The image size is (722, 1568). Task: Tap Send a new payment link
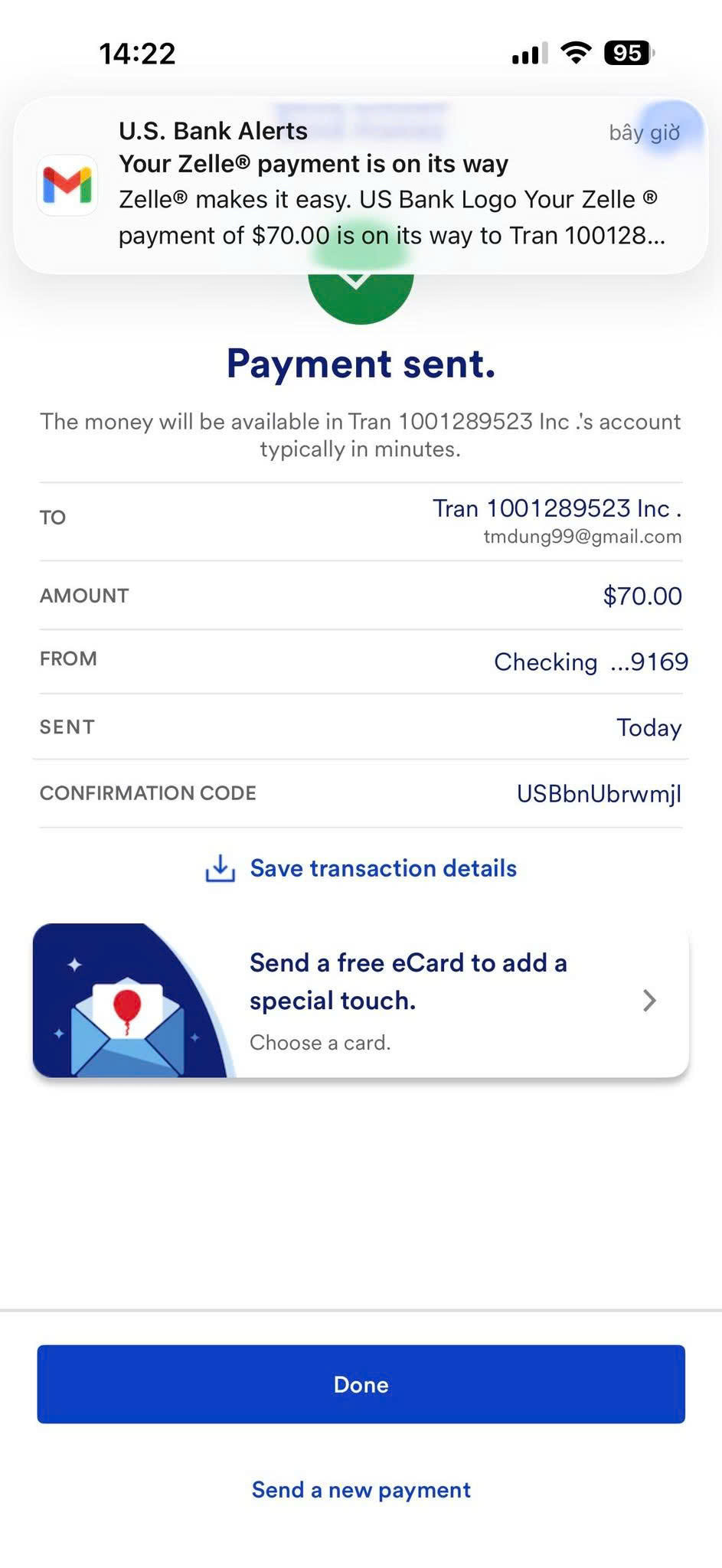pyautogui.click(x=361, y=1489)
